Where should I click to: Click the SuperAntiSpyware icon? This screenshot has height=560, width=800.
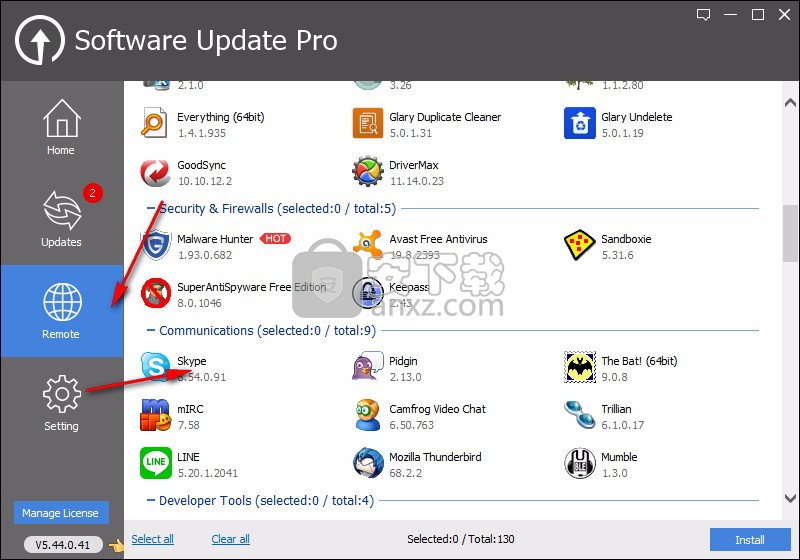(x=156, y=293)
